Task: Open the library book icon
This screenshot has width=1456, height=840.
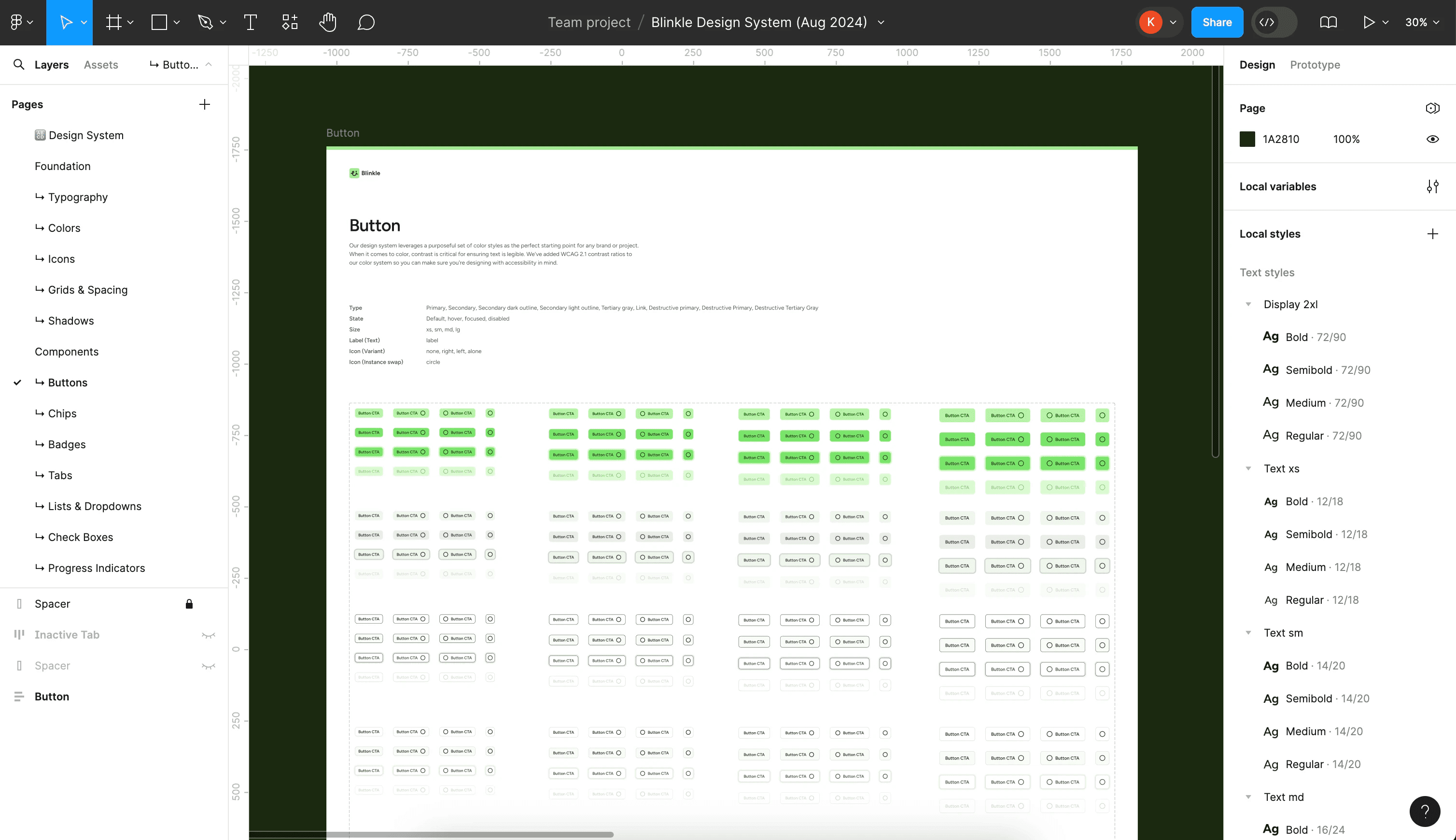Action: point(1328,23)
